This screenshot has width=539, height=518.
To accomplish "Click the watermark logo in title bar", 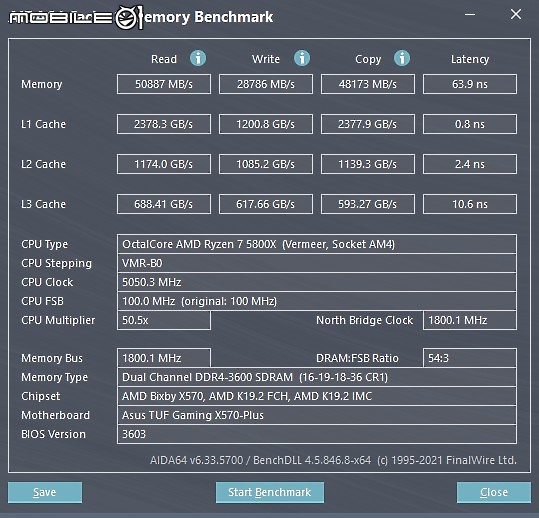I will tap(75, 17).
